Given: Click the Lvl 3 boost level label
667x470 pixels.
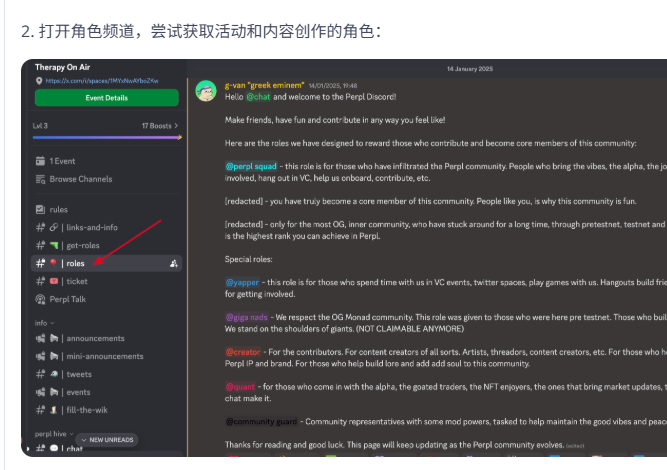Looking at the screenshot, I should tap(40, 126).
